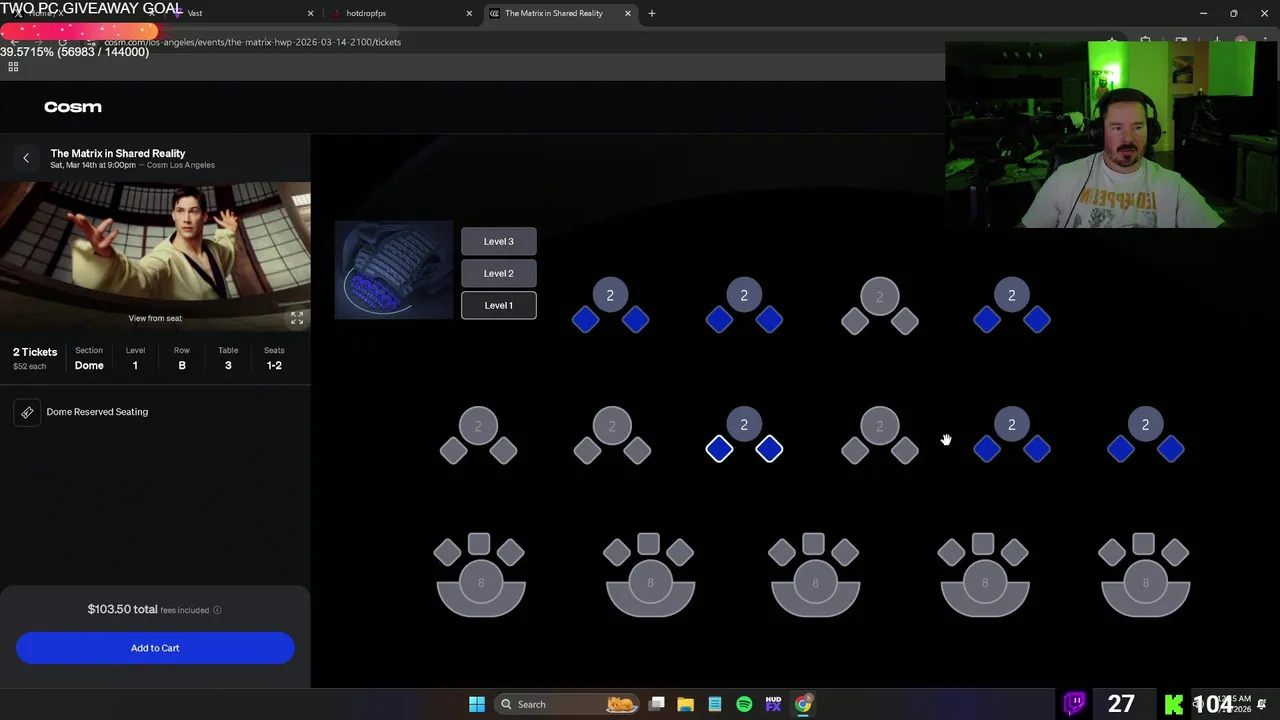
Task: Open the HUD FX app from taskbar
Action: click(x=773, y=704)
